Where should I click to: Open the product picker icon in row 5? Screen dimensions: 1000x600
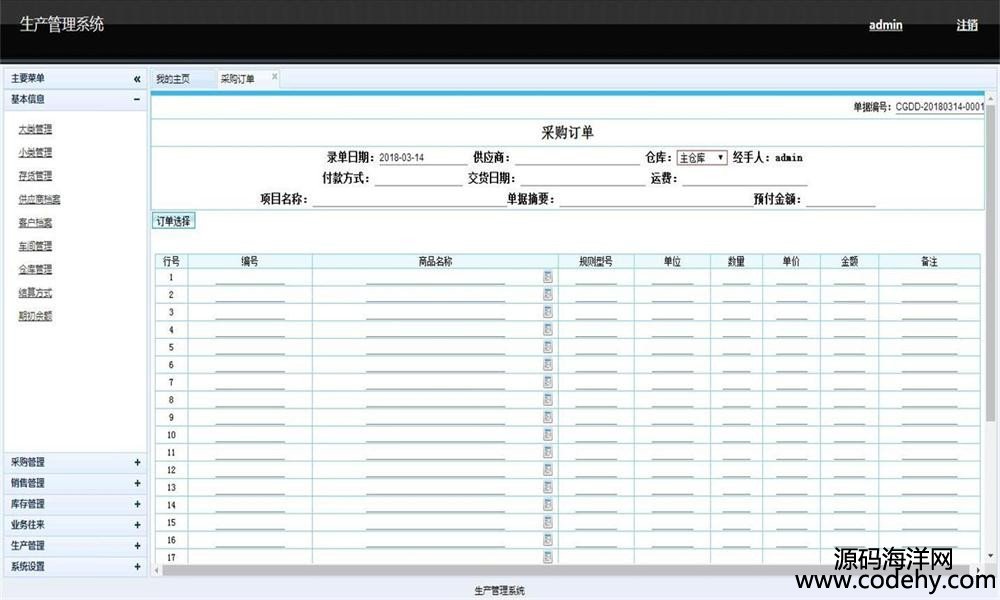click(x=548, y=347)
